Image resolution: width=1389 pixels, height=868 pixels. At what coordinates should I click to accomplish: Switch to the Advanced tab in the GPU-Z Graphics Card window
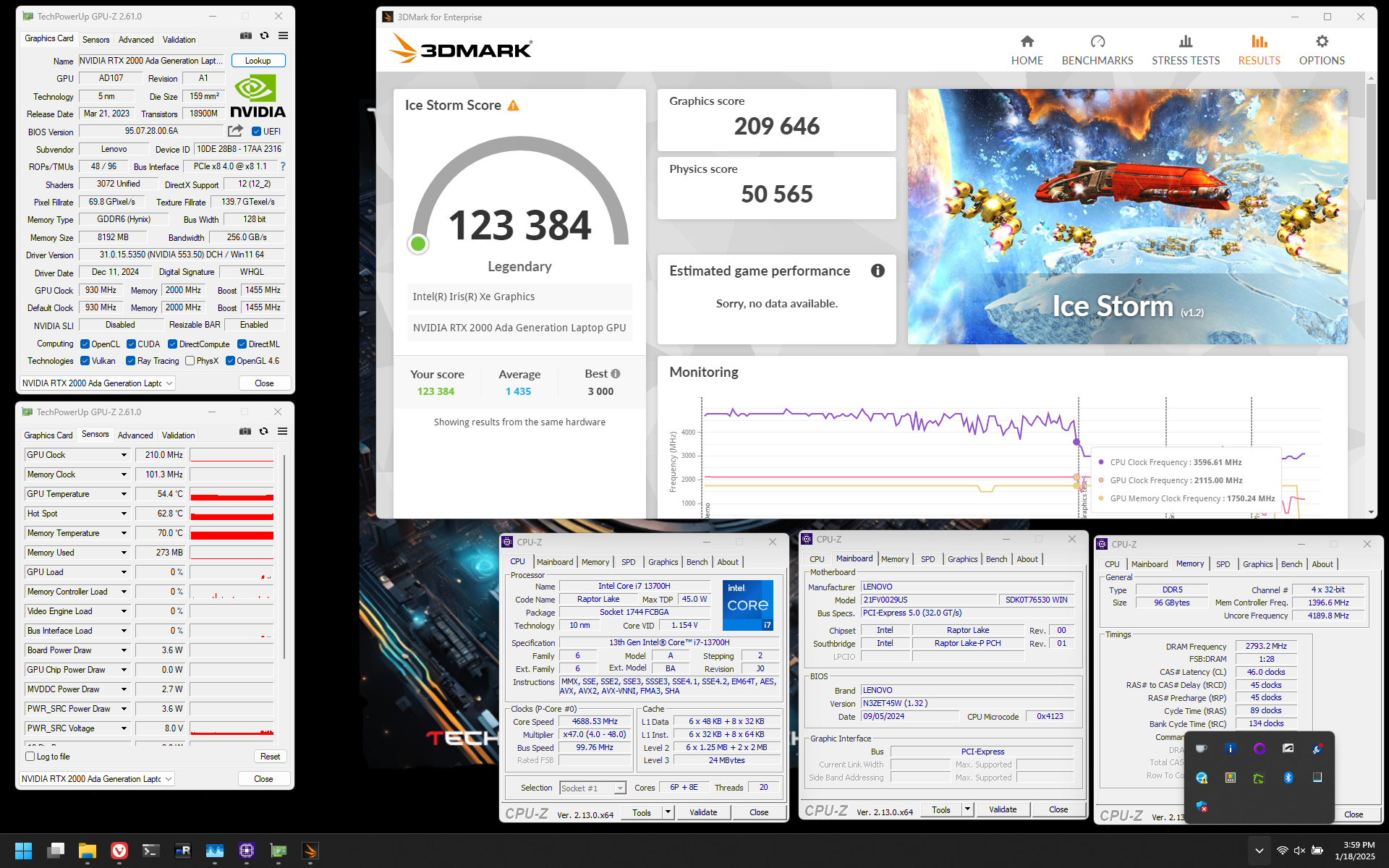coord(136,40)
